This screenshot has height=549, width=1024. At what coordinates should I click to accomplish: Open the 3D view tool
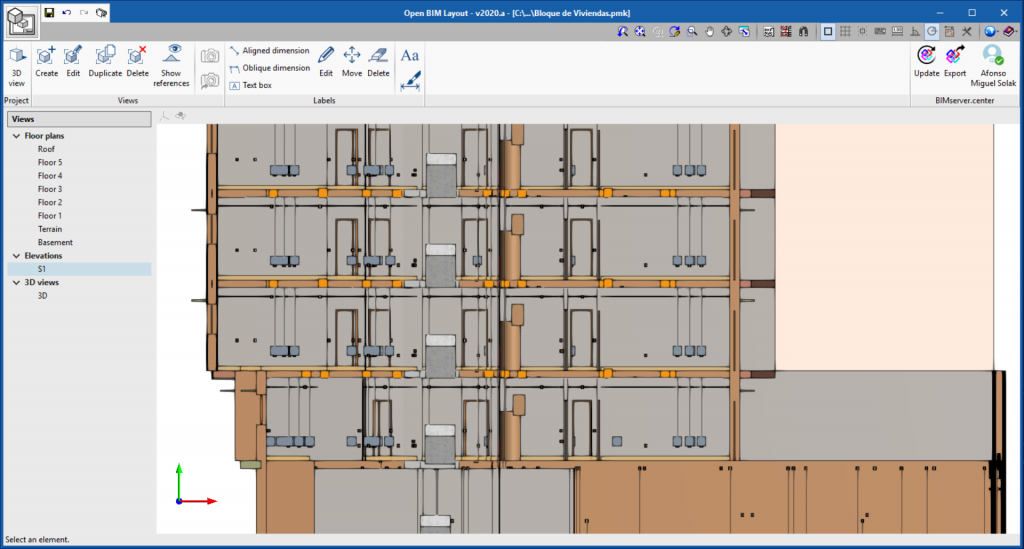pyautogui.click(x=16, y=66)
